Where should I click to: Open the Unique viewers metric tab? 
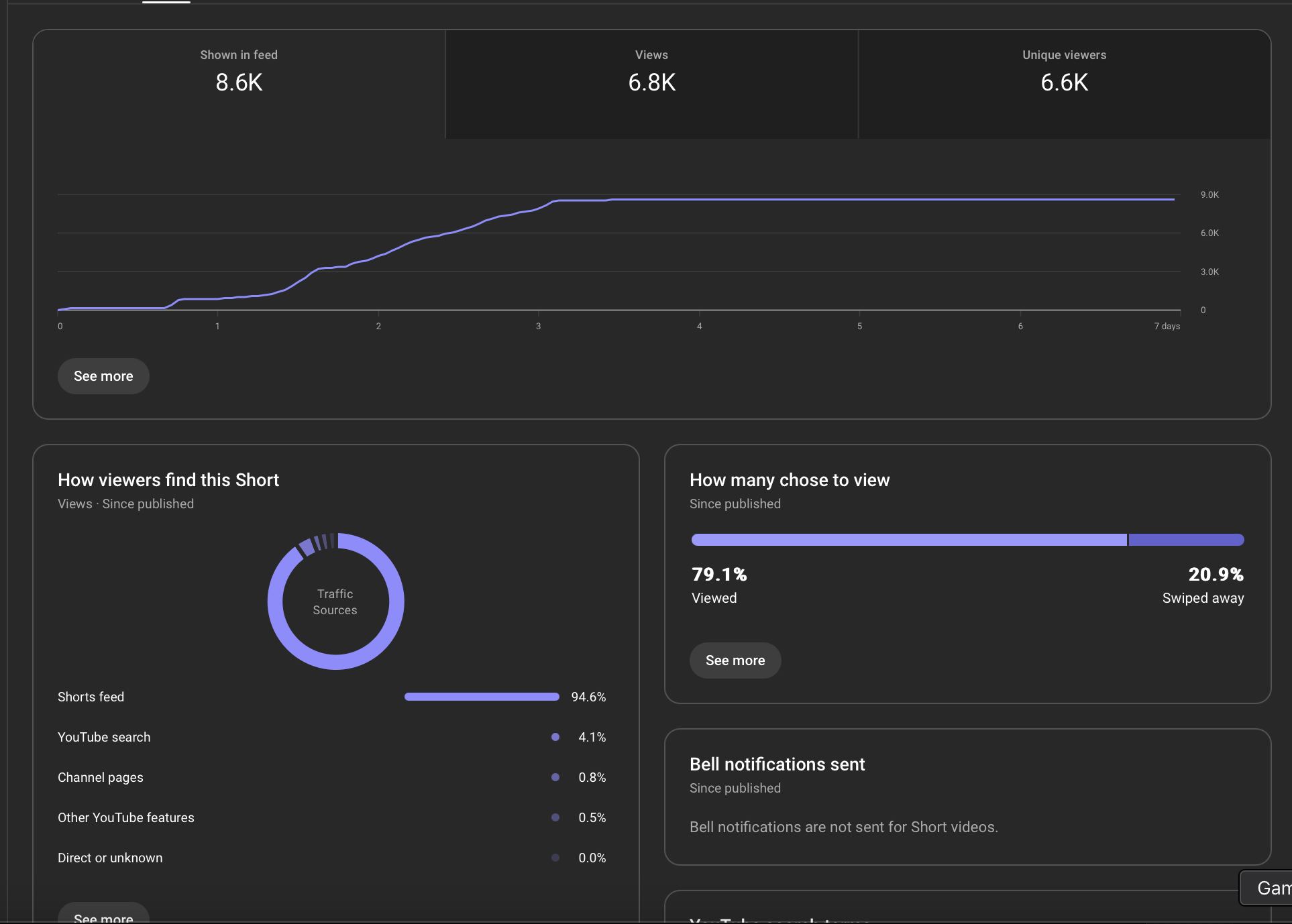[1064, 84]
